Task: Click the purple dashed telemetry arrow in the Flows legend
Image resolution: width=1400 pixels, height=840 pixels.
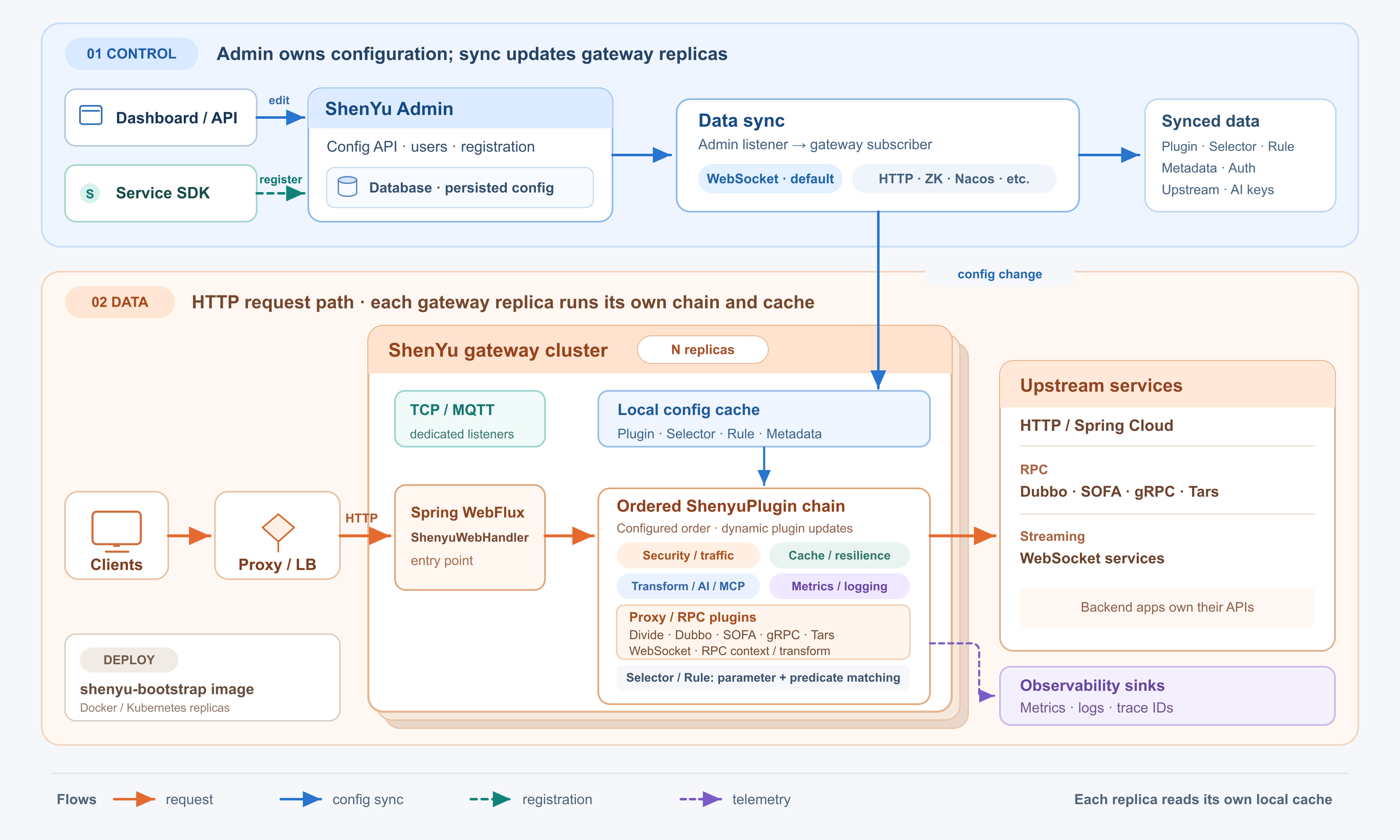Action: point(701,799)
